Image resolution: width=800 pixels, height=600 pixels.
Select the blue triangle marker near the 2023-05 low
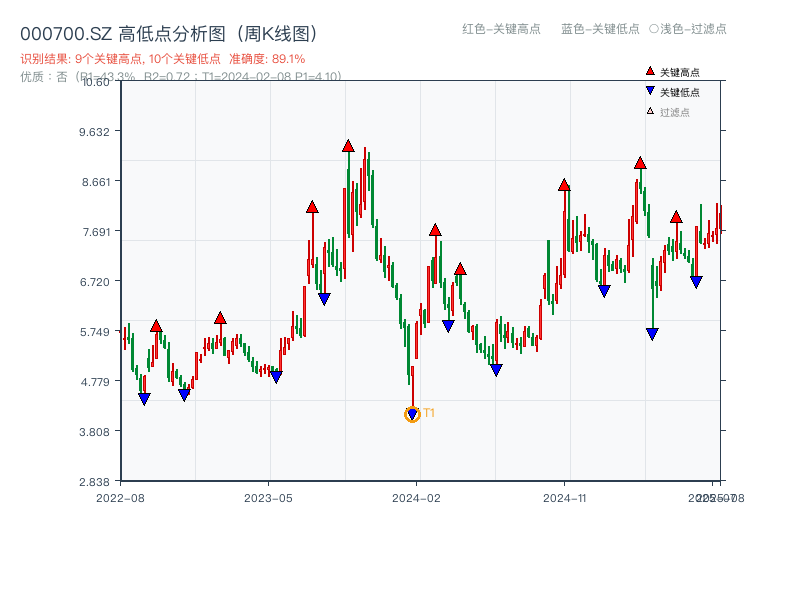click(278, 378)
